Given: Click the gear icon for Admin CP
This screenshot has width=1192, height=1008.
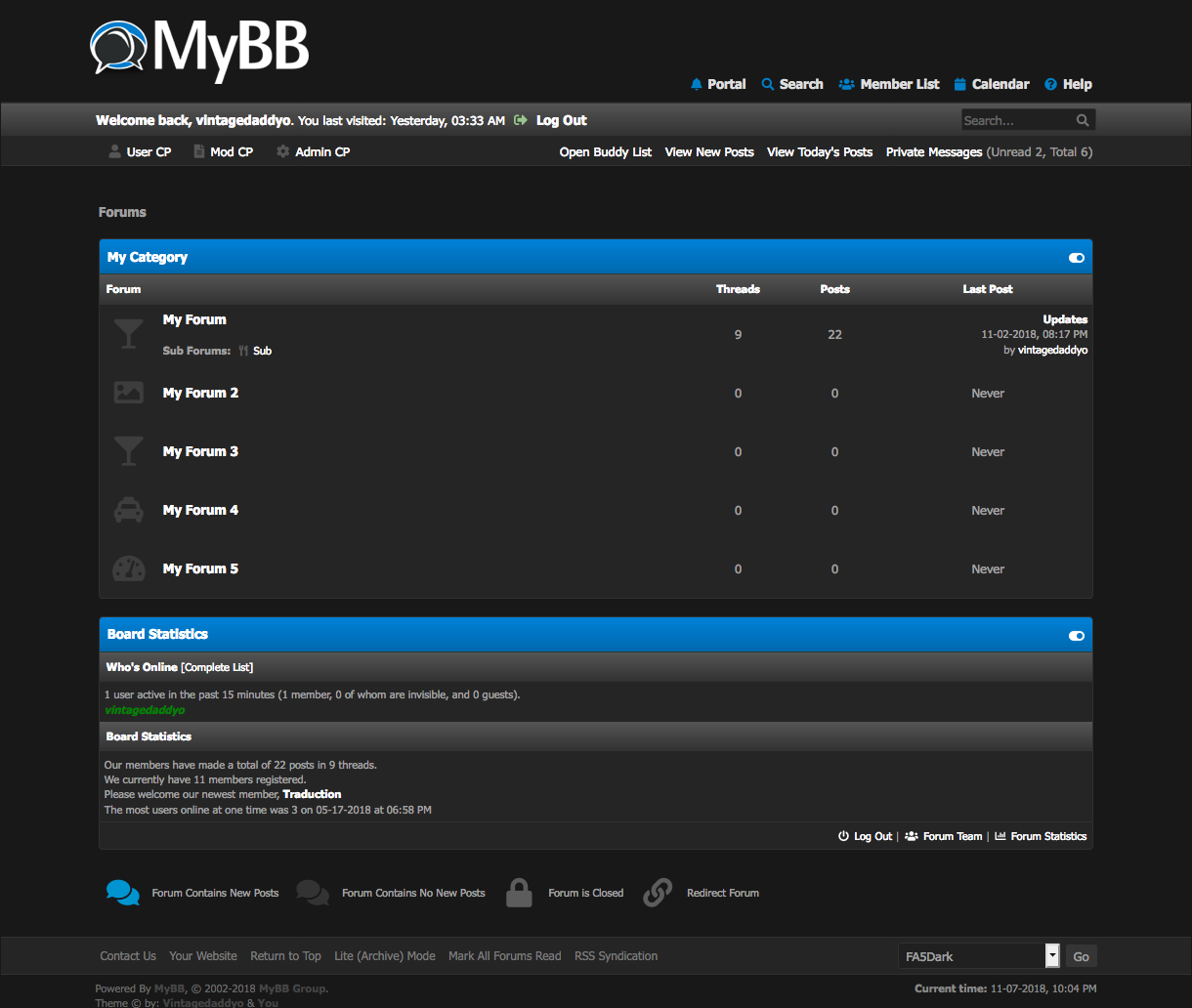Looking at the screenshot, I should click(x=283, y=151).
